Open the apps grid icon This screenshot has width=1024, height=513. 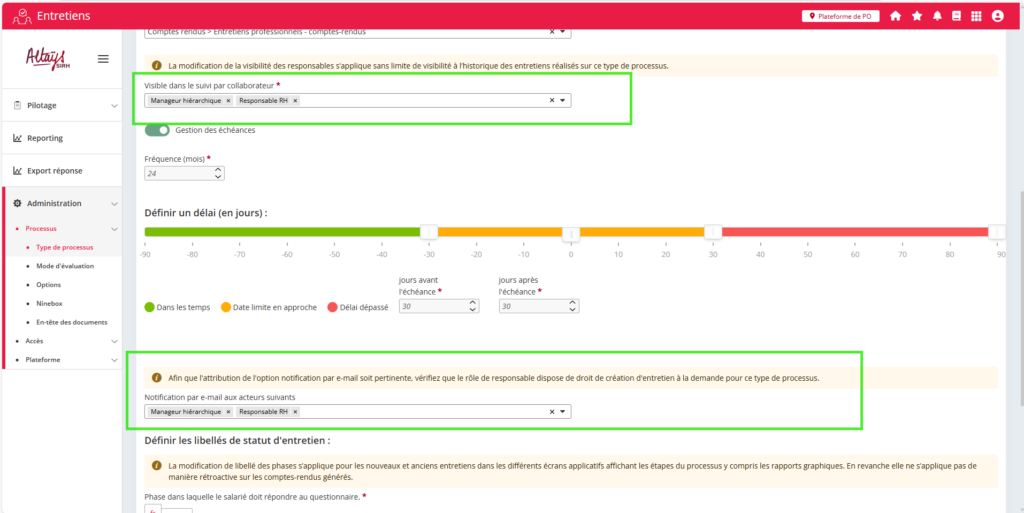976,16
